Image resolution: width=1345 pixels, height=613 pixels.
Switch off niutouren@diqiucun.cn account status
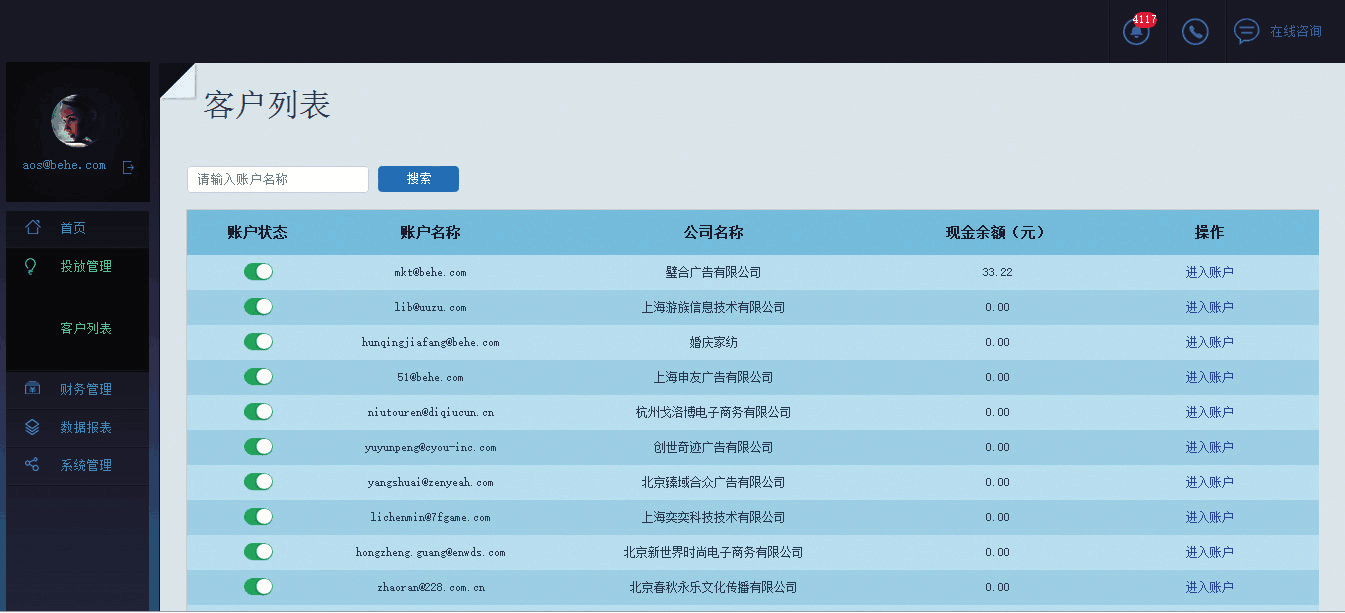click(x=258, y=412)
